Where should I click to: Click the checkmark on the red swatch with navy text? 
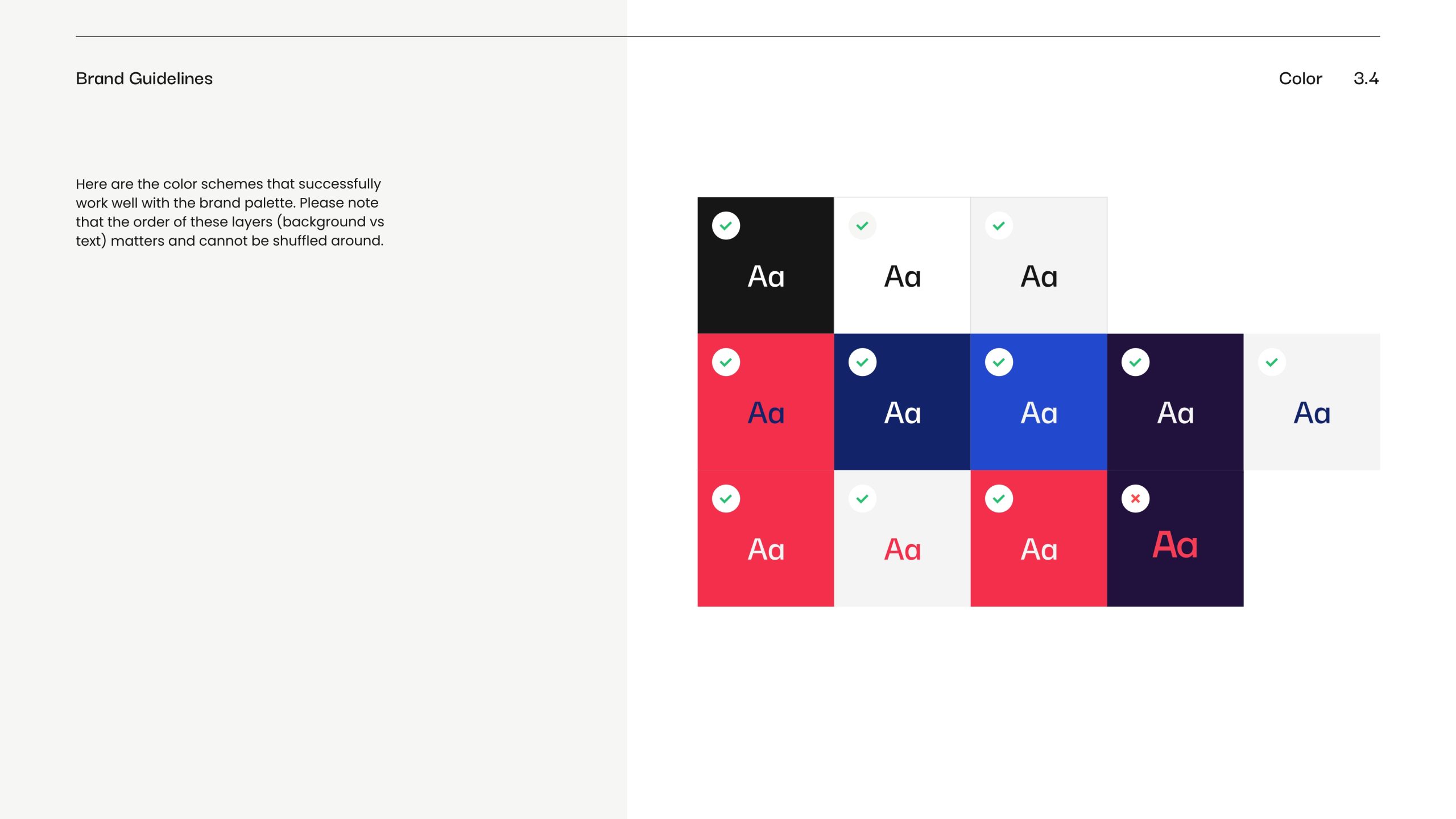click(x=726, y=362)
